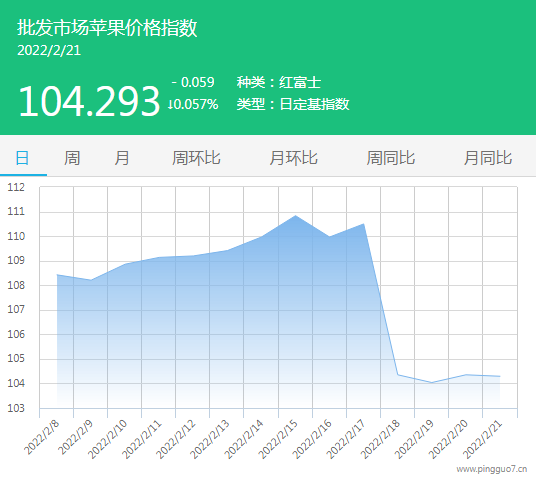Click the 种类：红富士 label
536x479 pixels.
[x=279, y=82]
